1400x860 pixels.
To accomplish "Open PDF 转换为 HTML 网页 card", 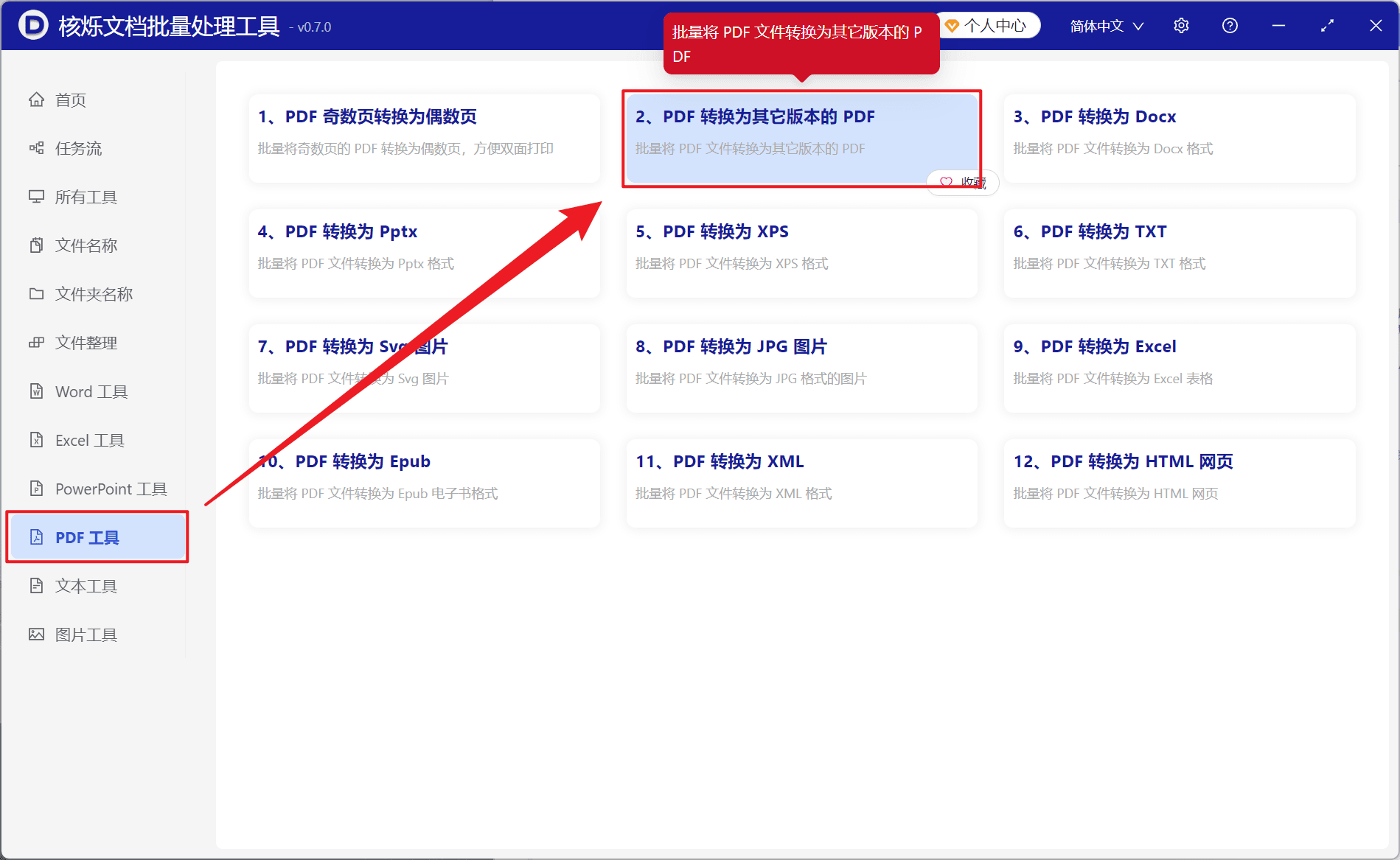I will click(1179, 483).
